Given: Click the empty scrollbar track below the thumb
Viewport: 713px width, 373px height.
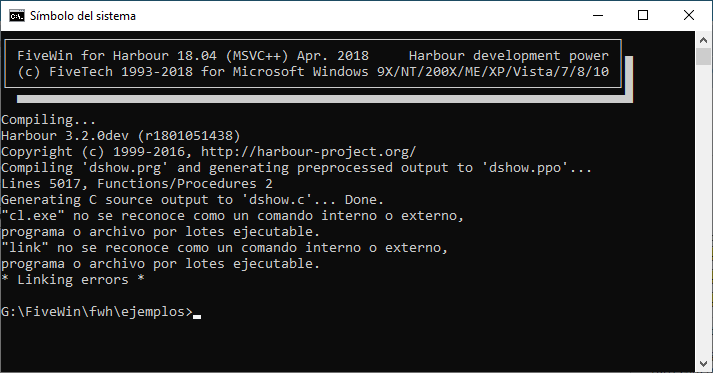Looking at the screenshot, I should (x=703, y=211).
